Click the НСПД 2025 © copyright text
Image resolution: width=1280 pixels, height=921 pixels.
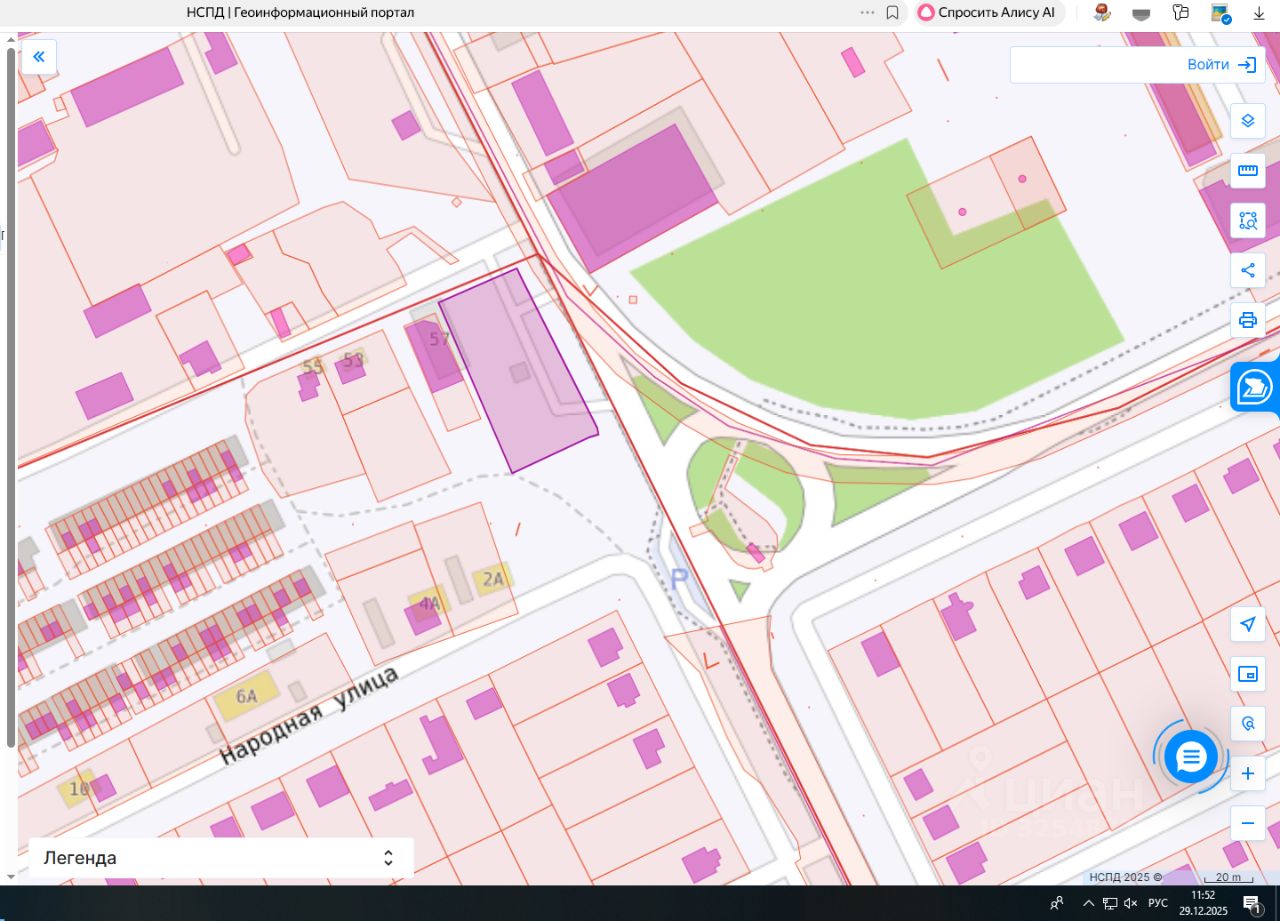click(1126, 877)
